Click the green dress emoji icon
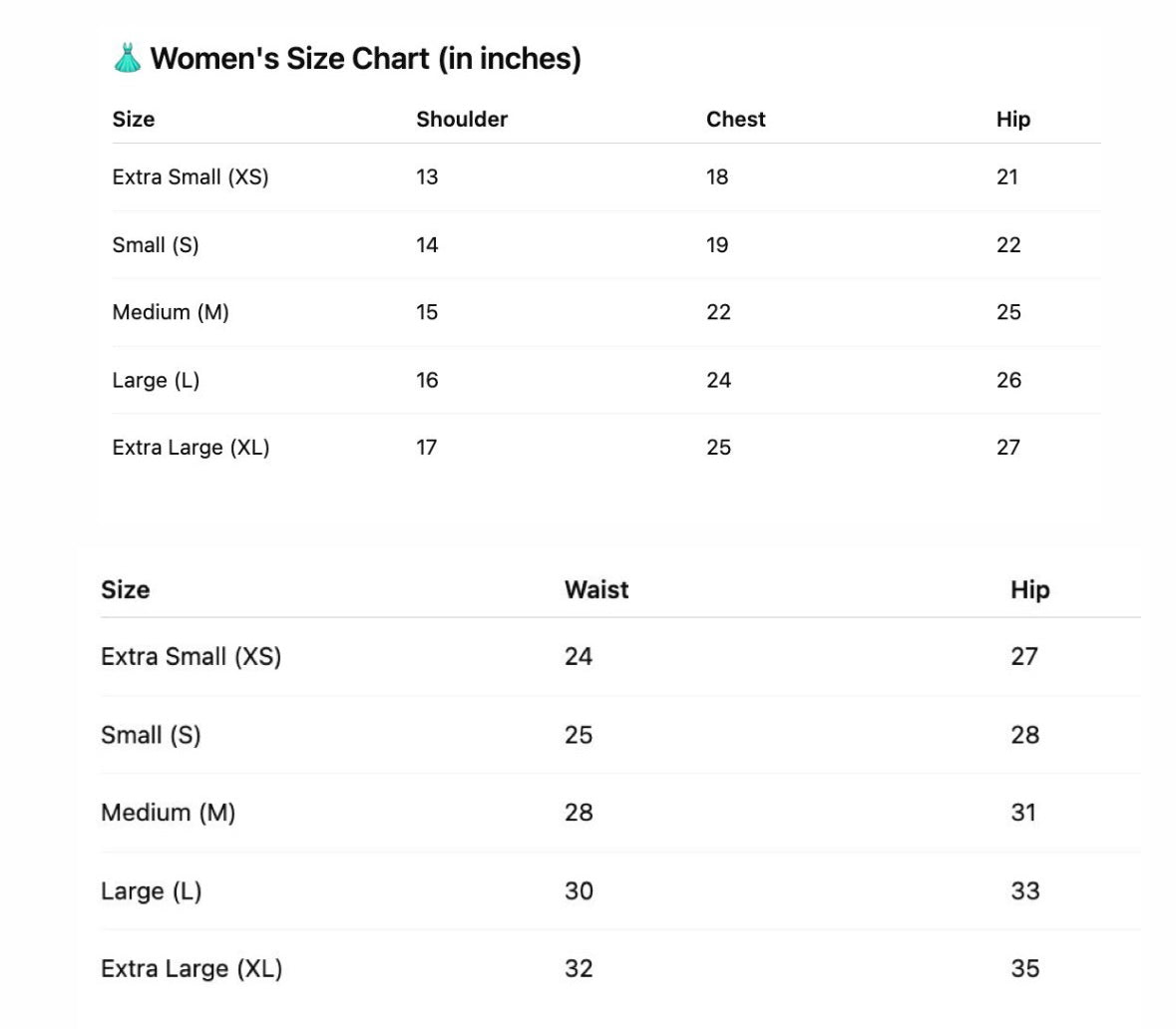 point(127,59)
